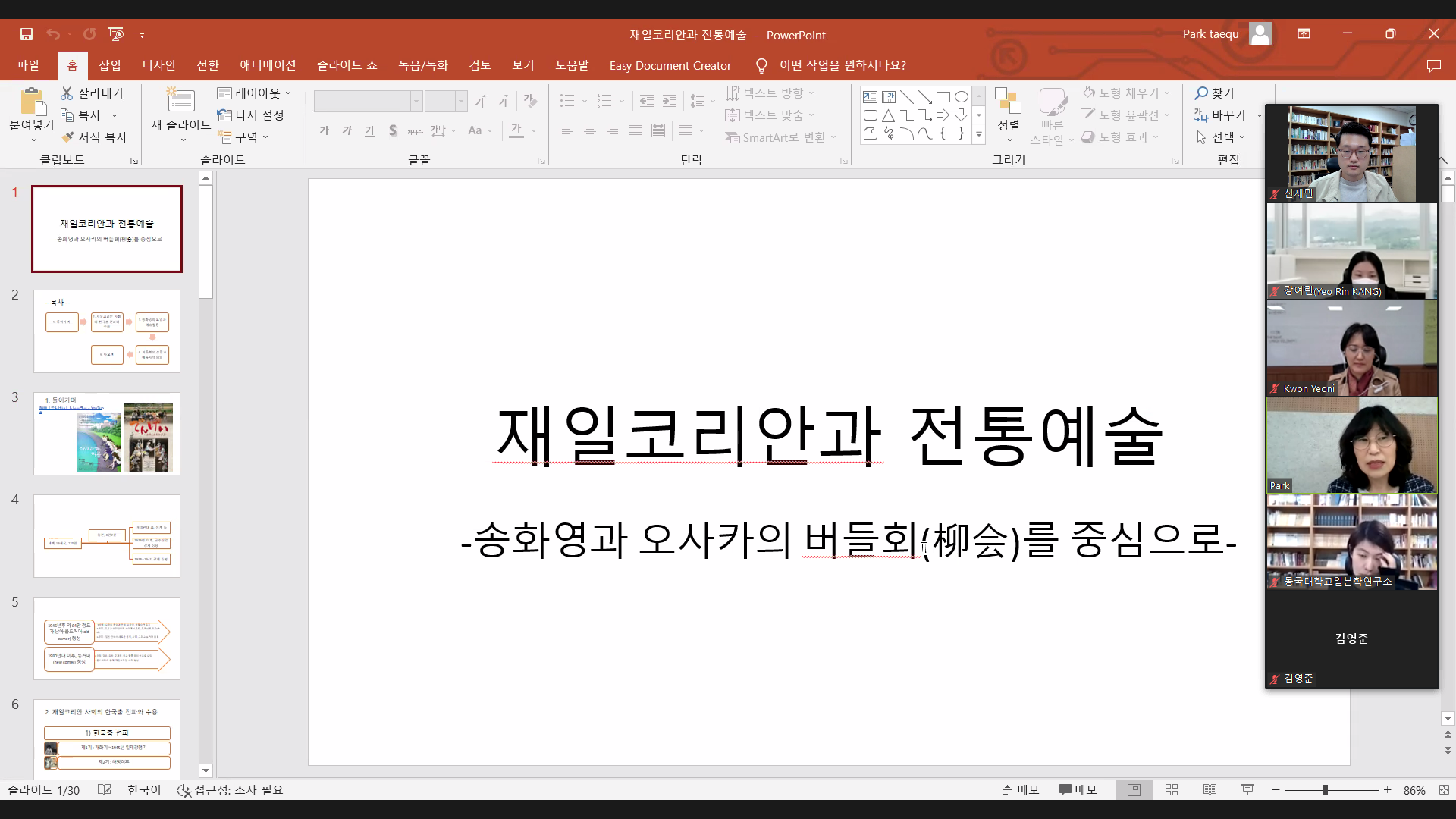Toggle underline formatting button
The image size is (1456, 819).
click(370, 130)
